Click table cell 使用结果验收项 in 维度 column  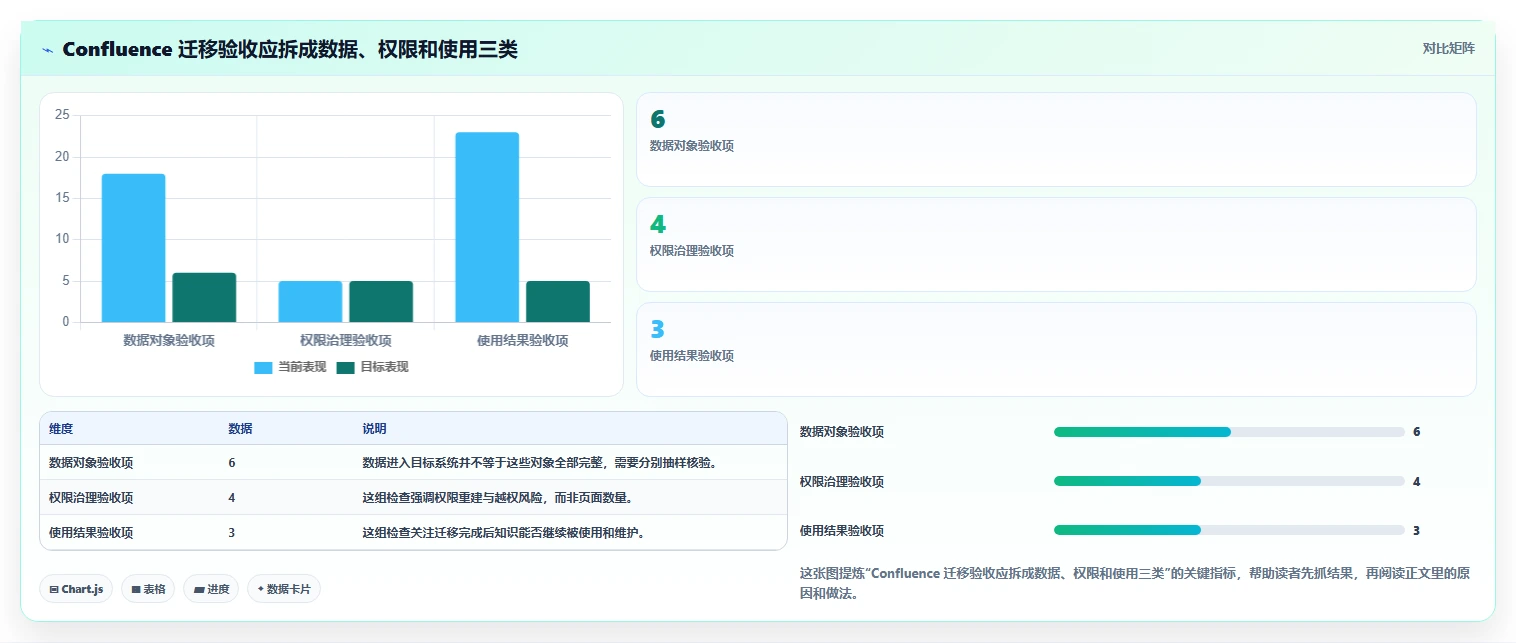(x=91, y=533)
